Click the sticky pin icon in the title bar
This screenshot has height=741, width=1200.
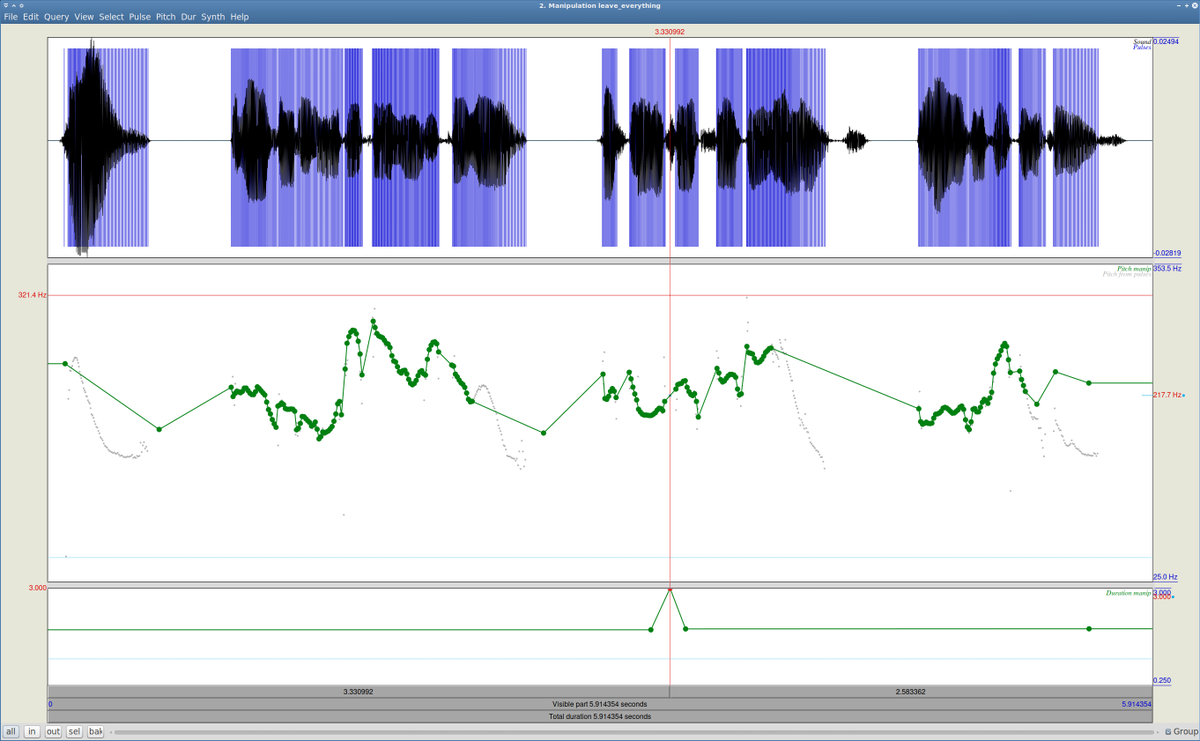click(x=22, y=6)
